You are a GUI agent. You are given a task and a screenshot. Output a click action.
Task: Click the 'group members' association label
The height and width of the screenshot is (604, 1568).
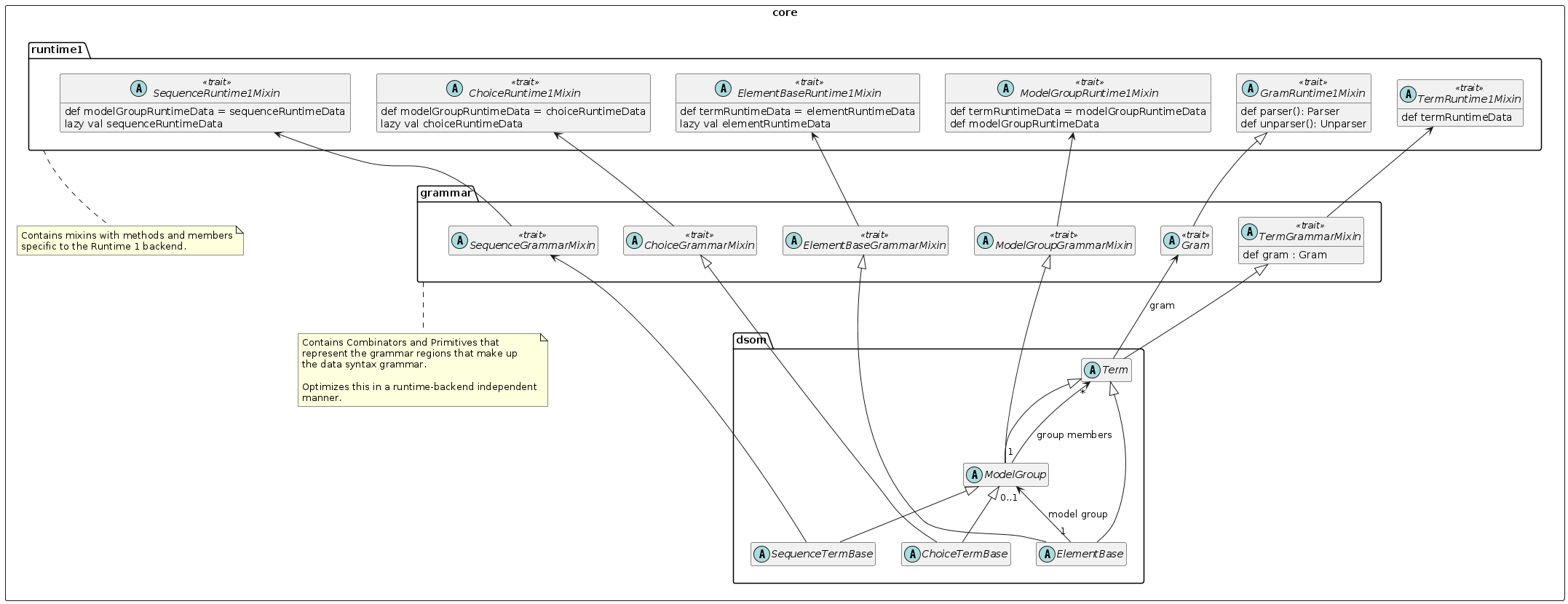[1074, 435]
